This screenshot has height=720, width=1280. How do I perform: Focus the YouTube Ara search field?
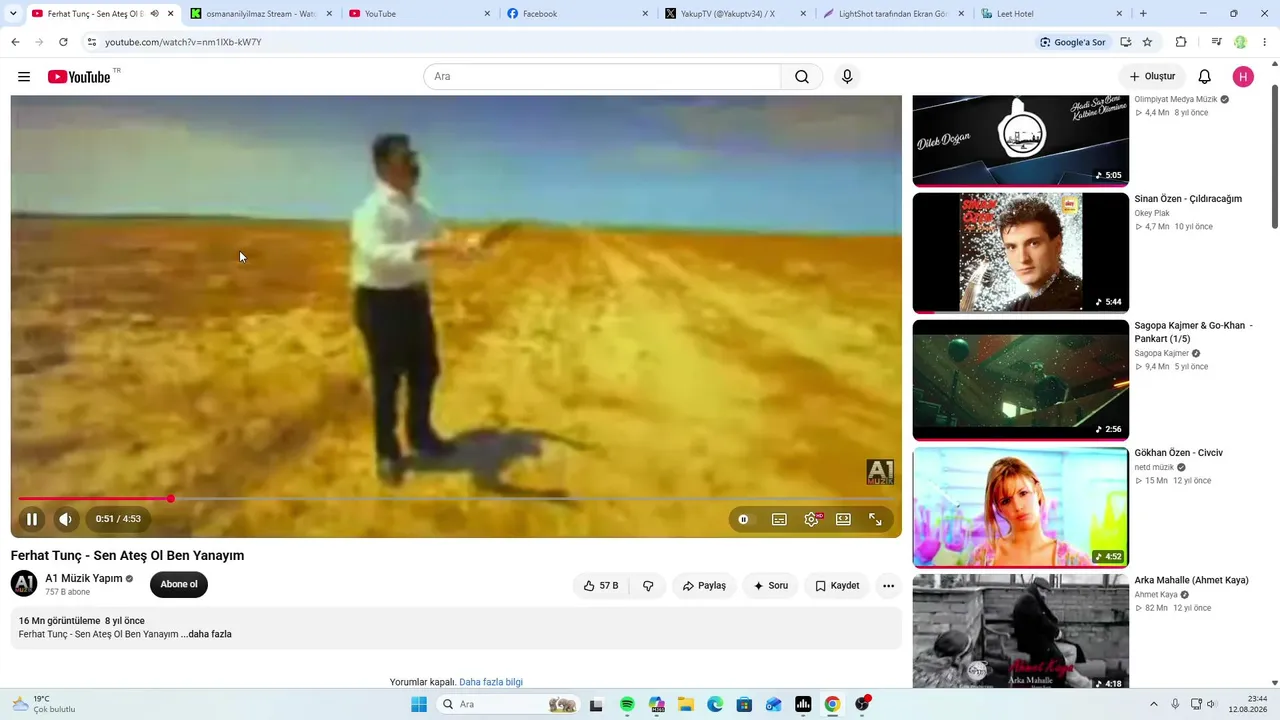[602, 77]
